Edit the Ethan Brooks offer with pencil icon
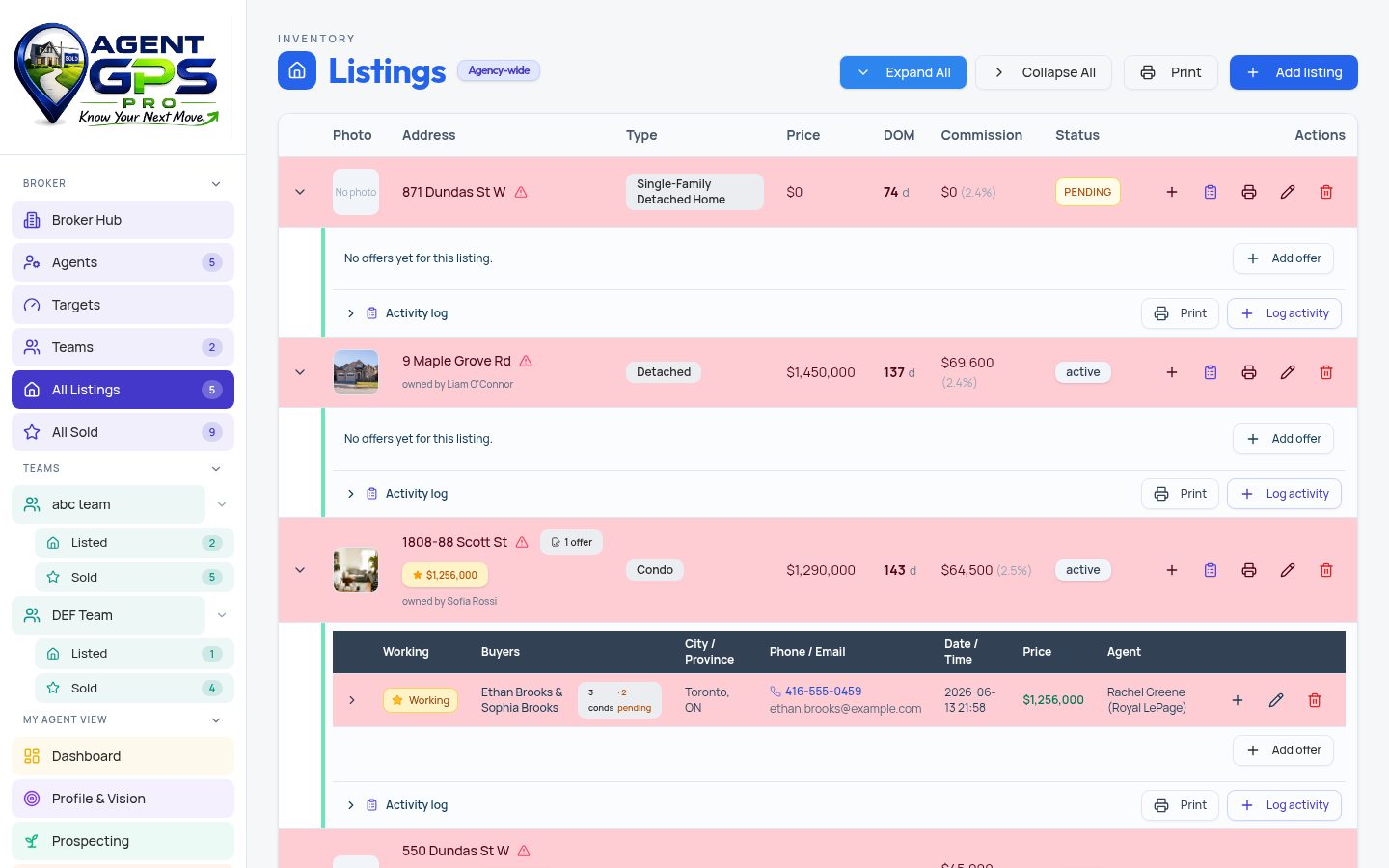 (1276, 700)
